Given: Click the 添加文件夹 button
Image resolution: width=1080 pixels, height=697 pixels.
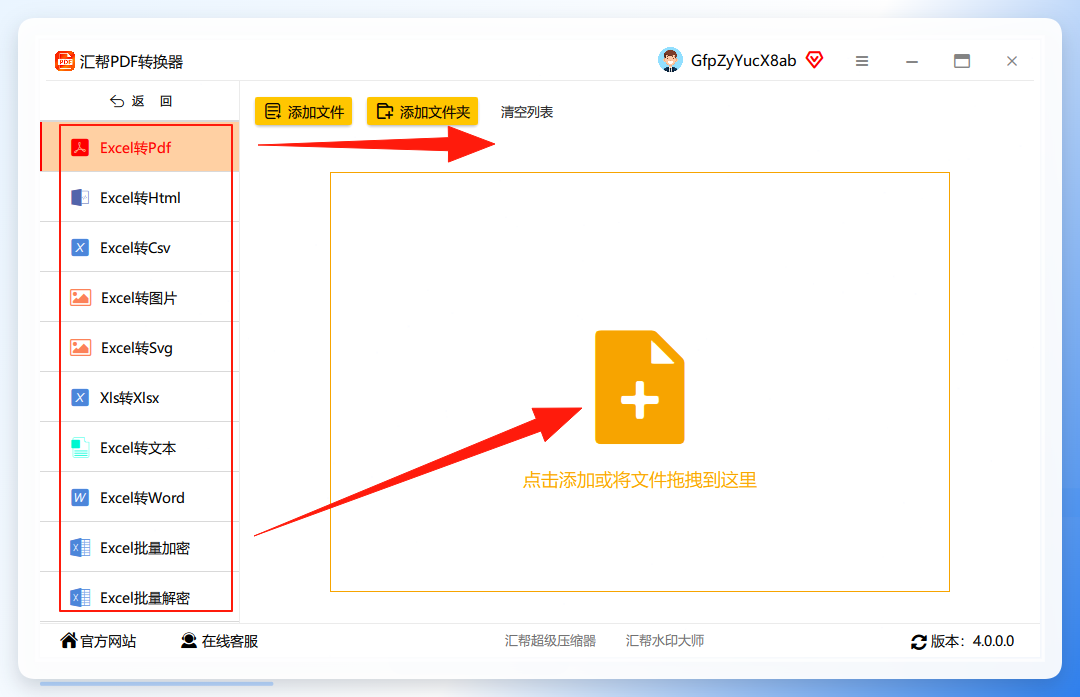Looking at the screenshot, I should [422, 112].
